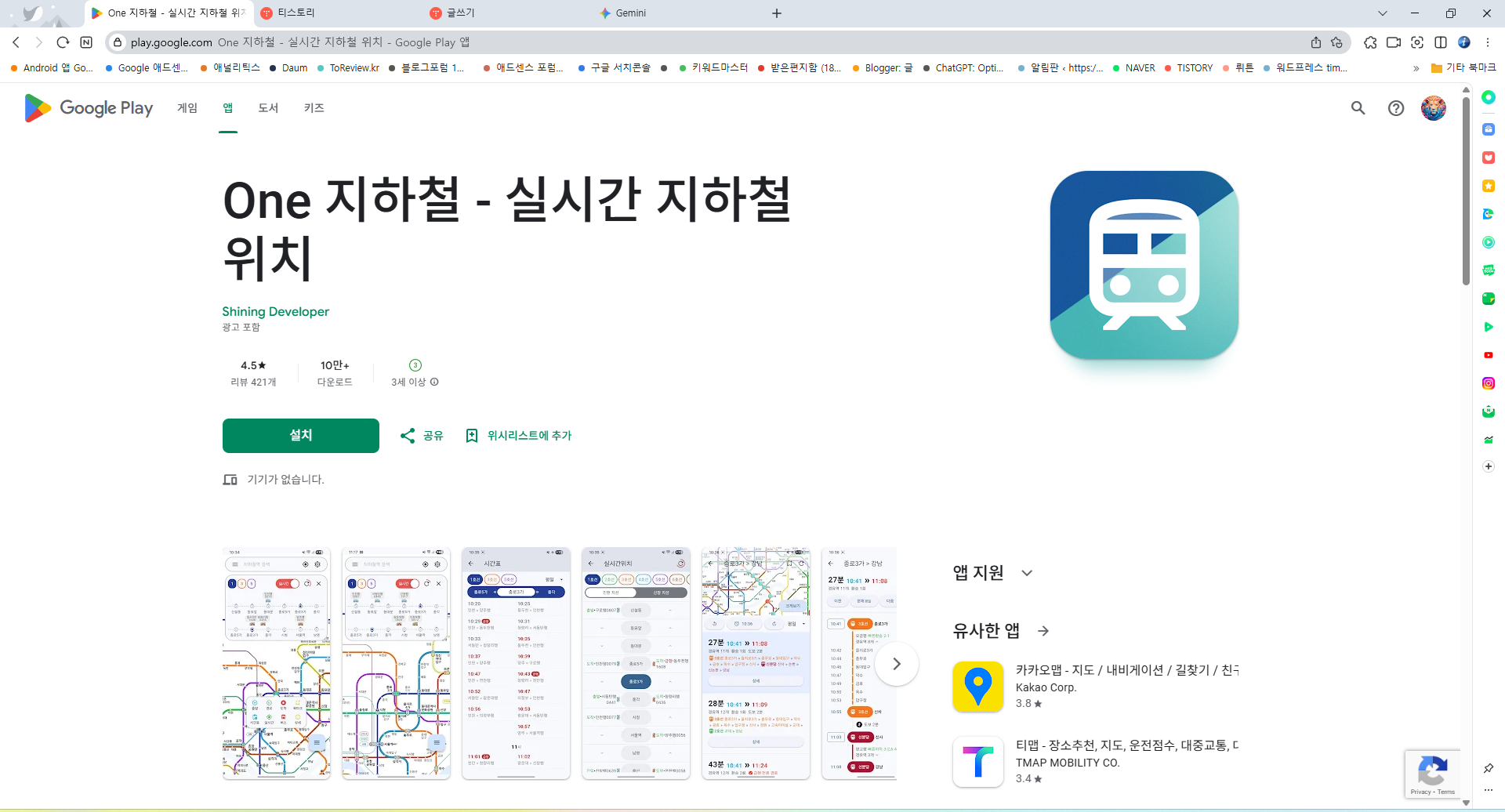
Task: Open the split screen icon in the toolbar
Action: tap(1441, 42)
